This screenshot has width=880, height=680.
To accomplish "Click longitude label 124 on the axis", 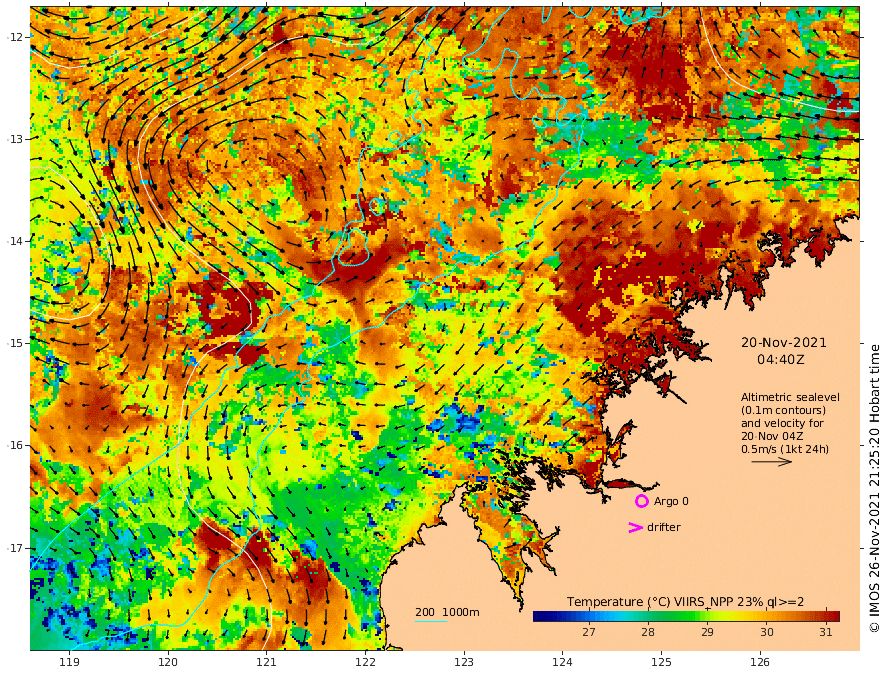I will coord(562,662).
